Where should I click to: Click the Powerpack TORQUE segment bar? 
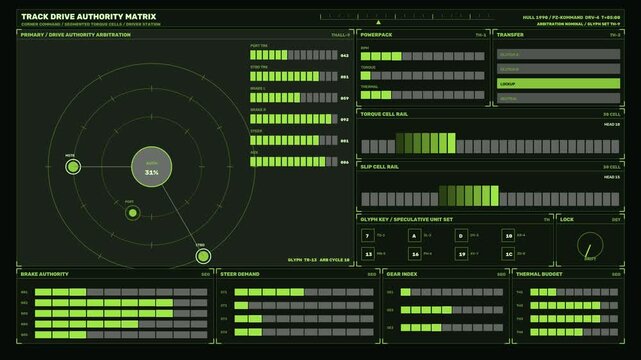pyautogui.click(x=423, y=76)
